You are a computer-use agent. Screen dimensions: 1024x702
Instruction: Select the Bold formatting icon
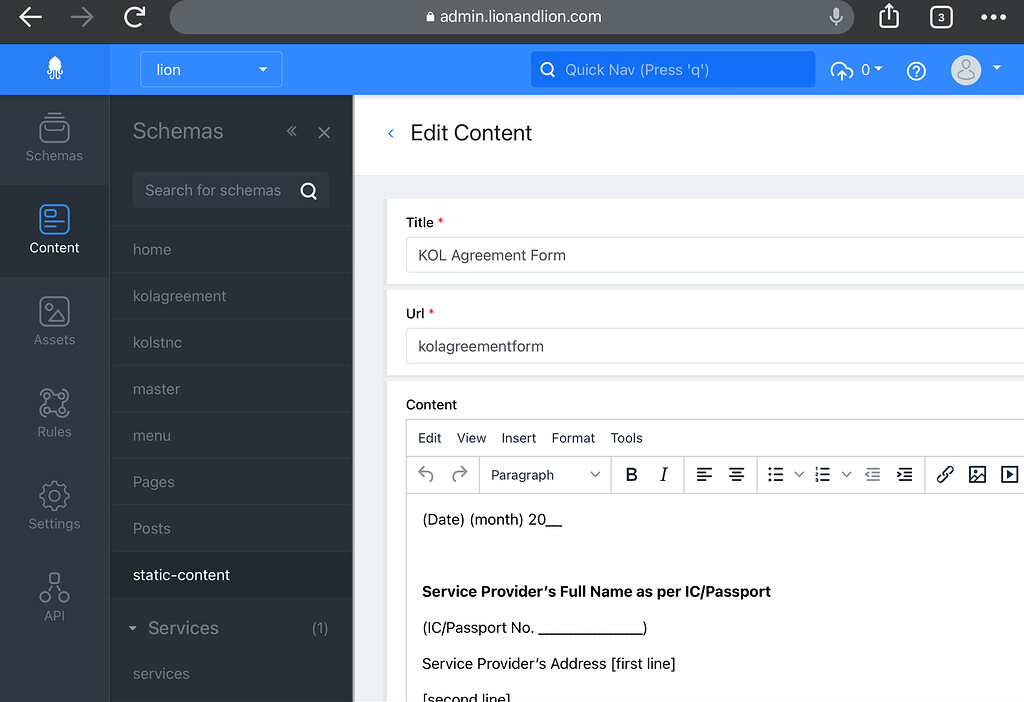tap(631, 474)
